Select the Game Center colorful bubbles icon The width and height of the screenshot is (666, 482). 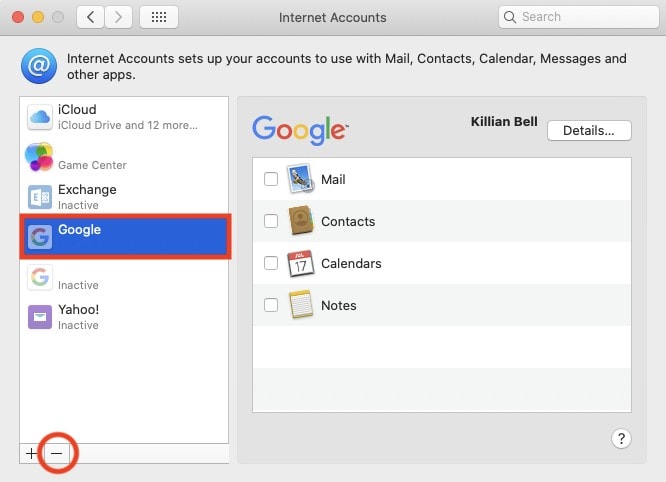click(x=40, y=157)
